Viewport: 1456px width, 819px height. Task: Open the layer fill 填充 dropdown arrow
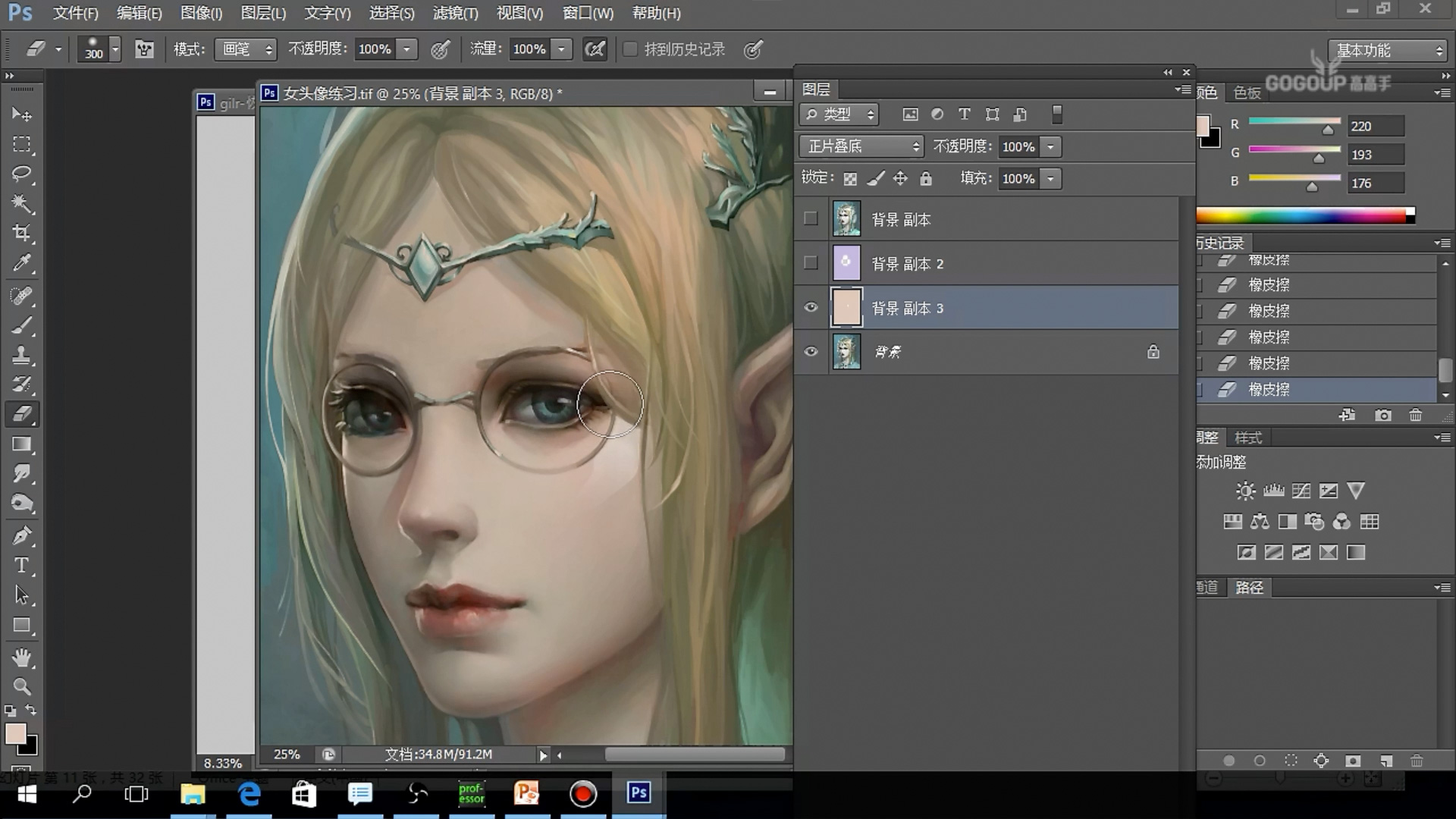point(1051,178)
